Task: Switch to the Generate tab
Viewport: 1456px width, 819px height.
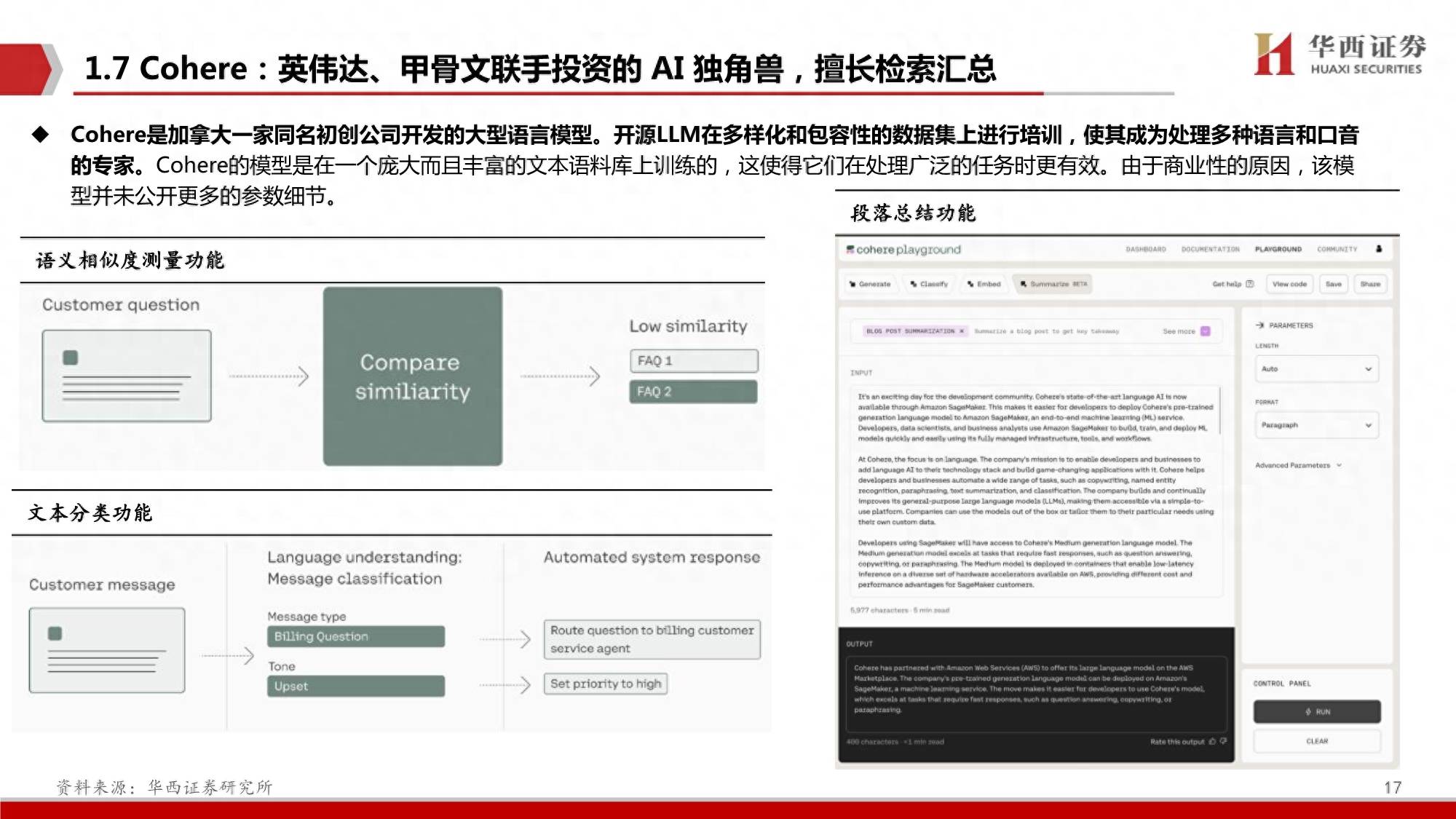Action: click(x=870, y=284)
